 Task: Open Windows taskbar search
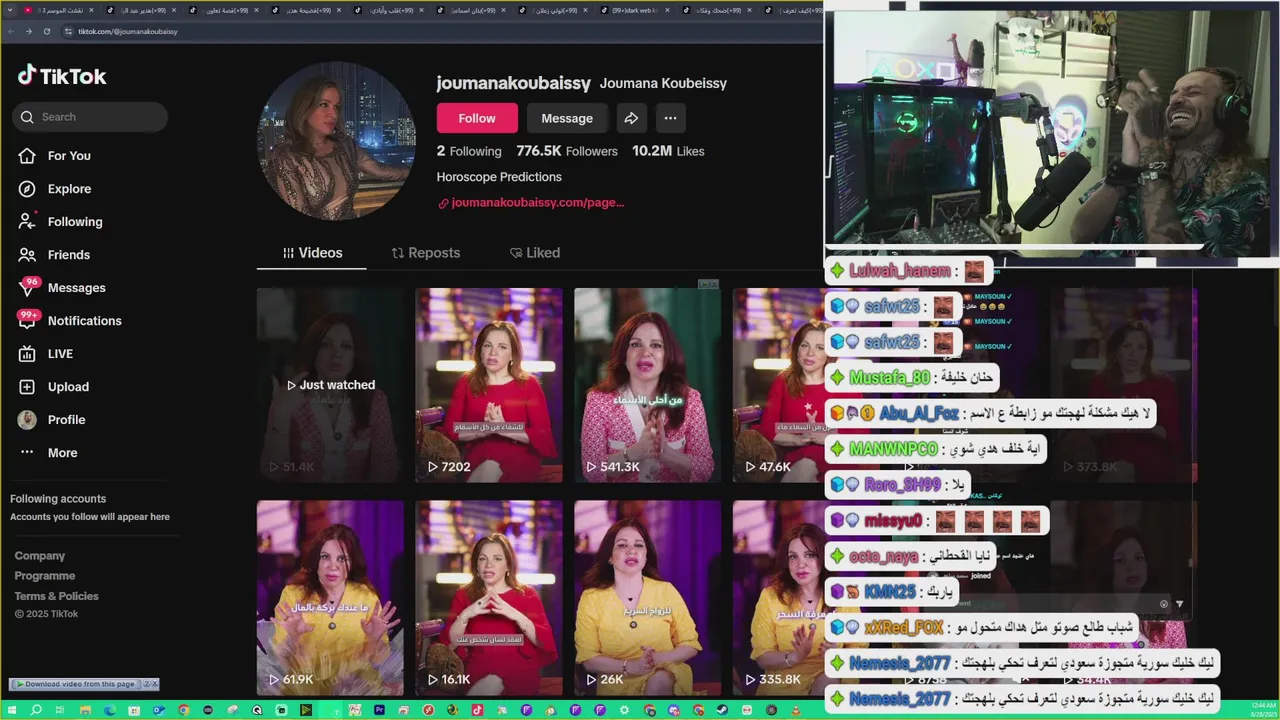click(36, 710)
